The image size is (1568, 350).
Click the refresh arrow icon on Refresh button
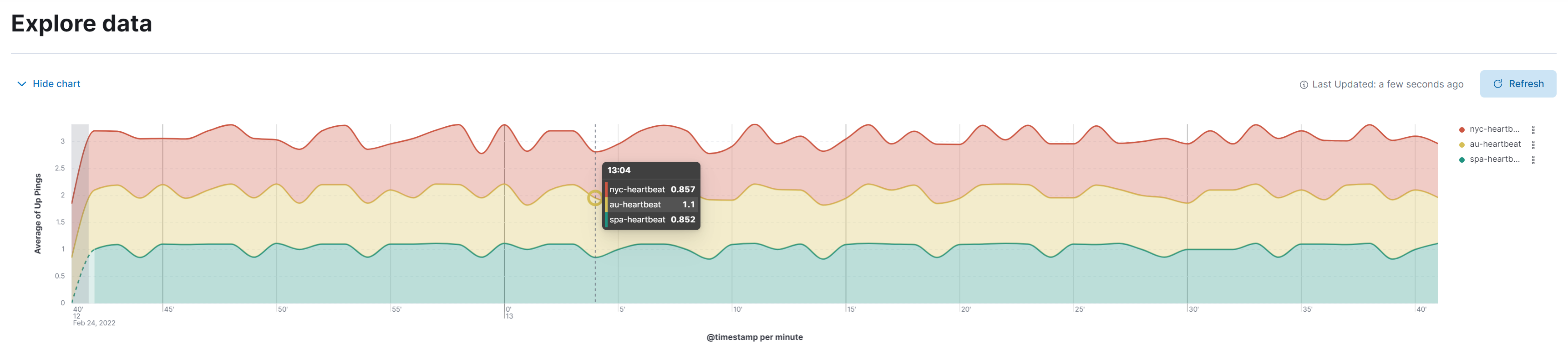coord(1498,83)
